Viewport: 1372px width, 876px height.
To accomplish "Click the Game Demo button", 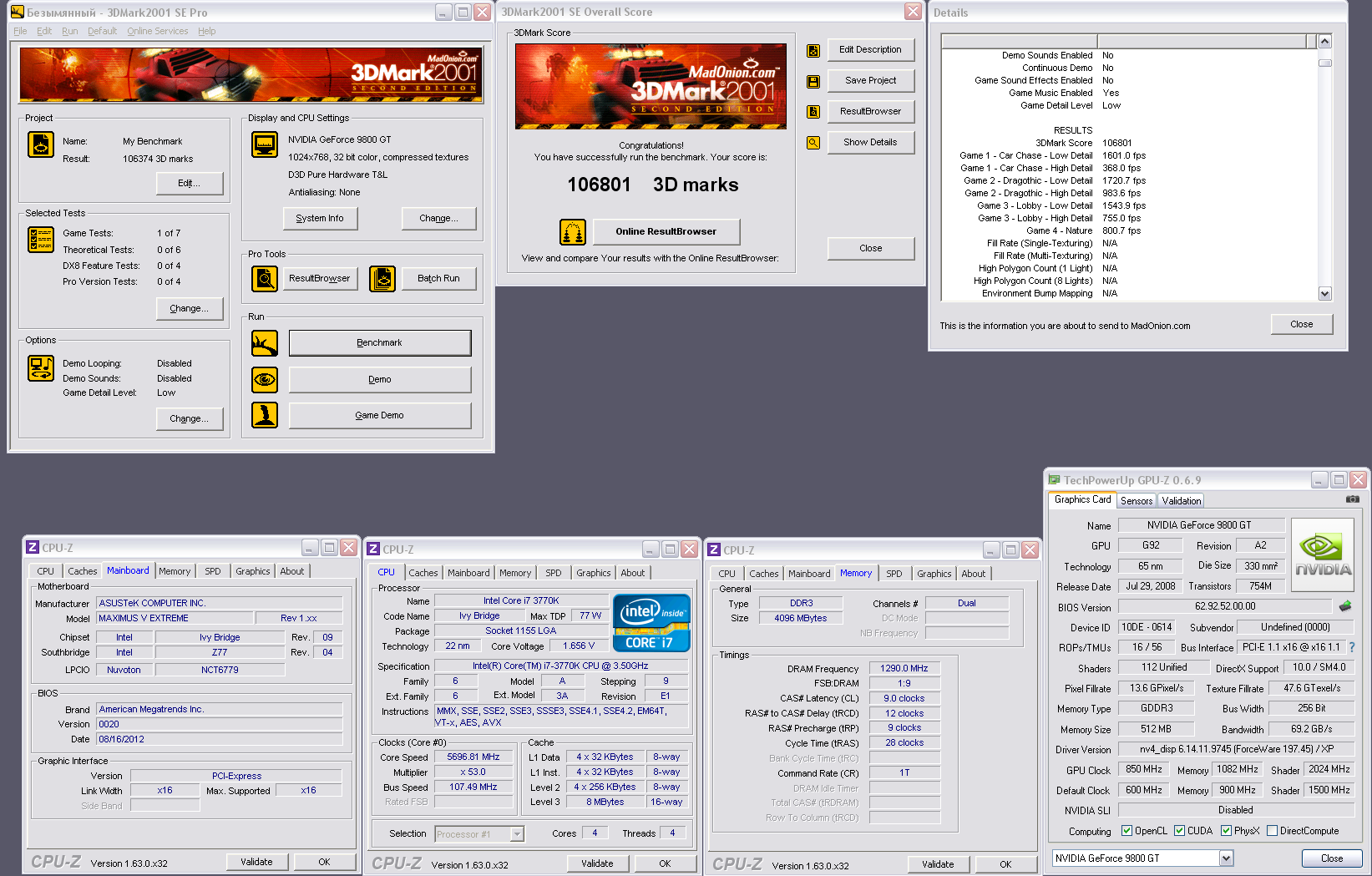I will coord(380,415).
